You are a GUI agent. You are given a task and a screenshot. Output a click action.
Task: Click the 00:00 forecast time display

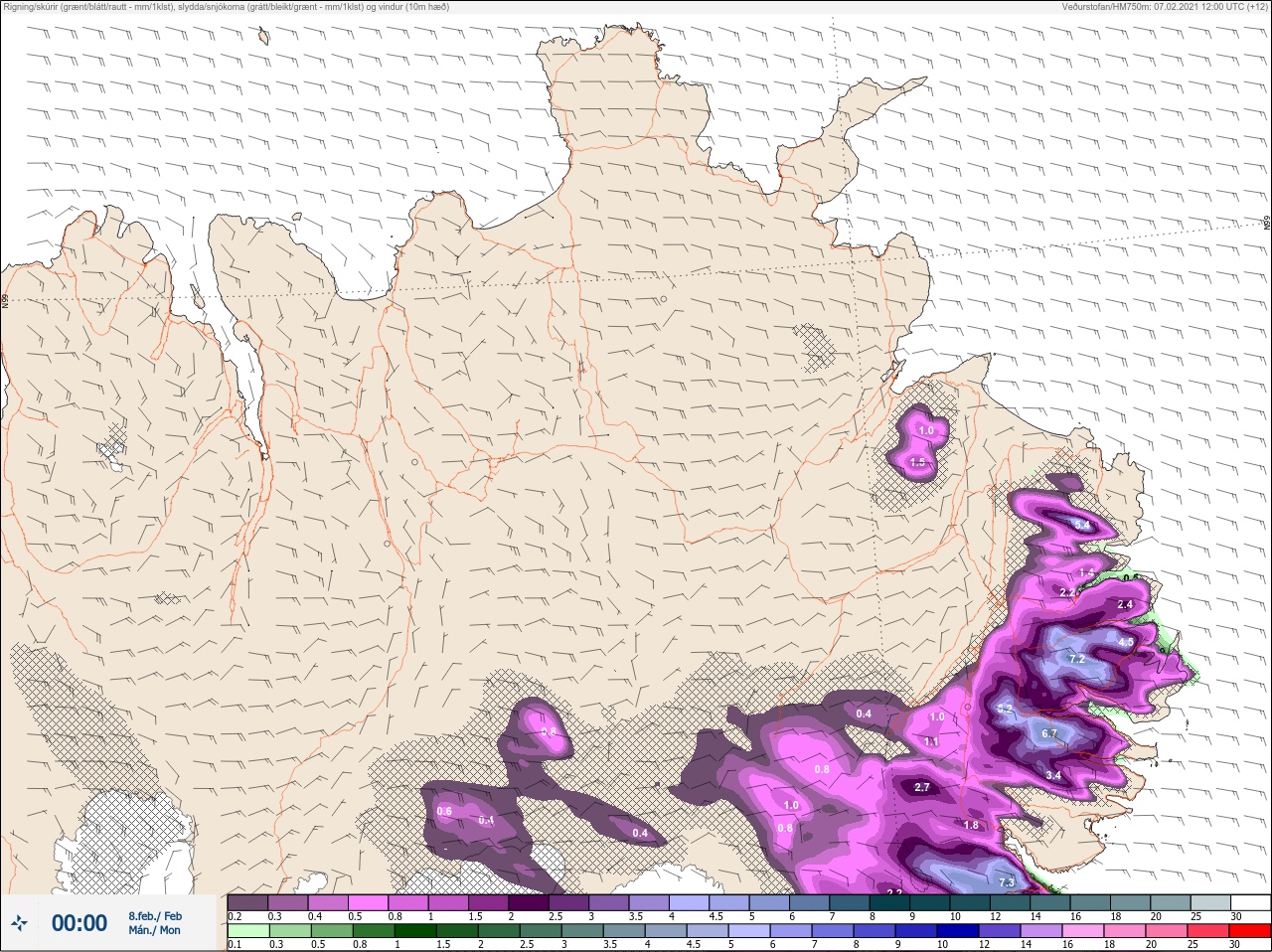point(79,923)
